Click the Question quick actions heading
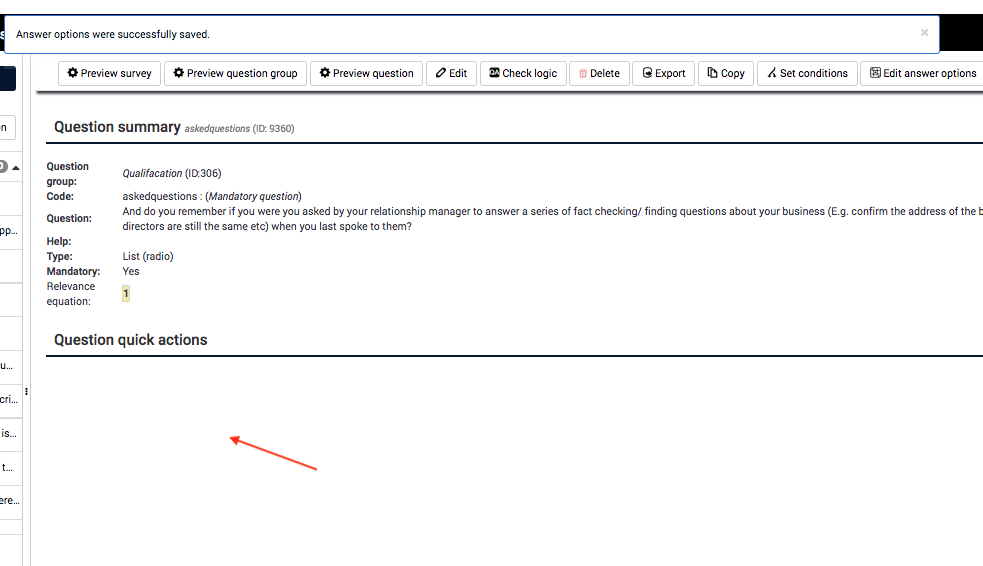Image resolution: width=983 pixels, height=566 pixels. 130,340
